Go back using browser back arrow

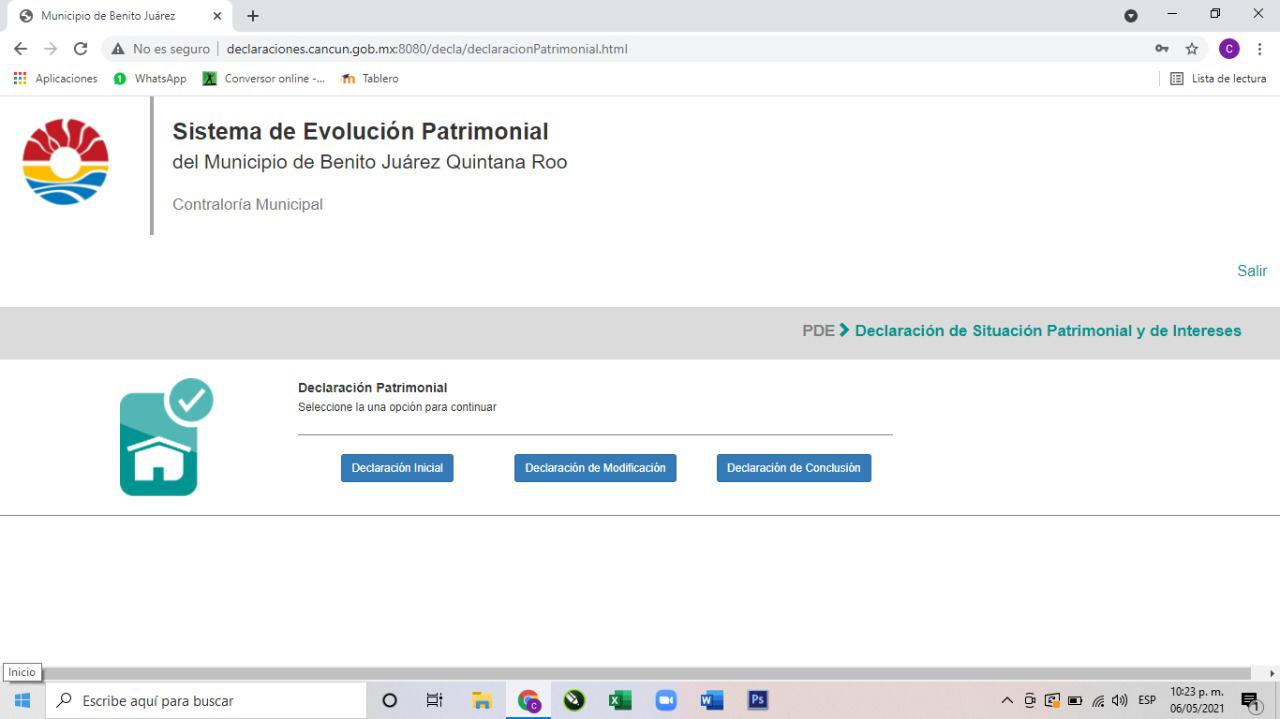point(21,48)
